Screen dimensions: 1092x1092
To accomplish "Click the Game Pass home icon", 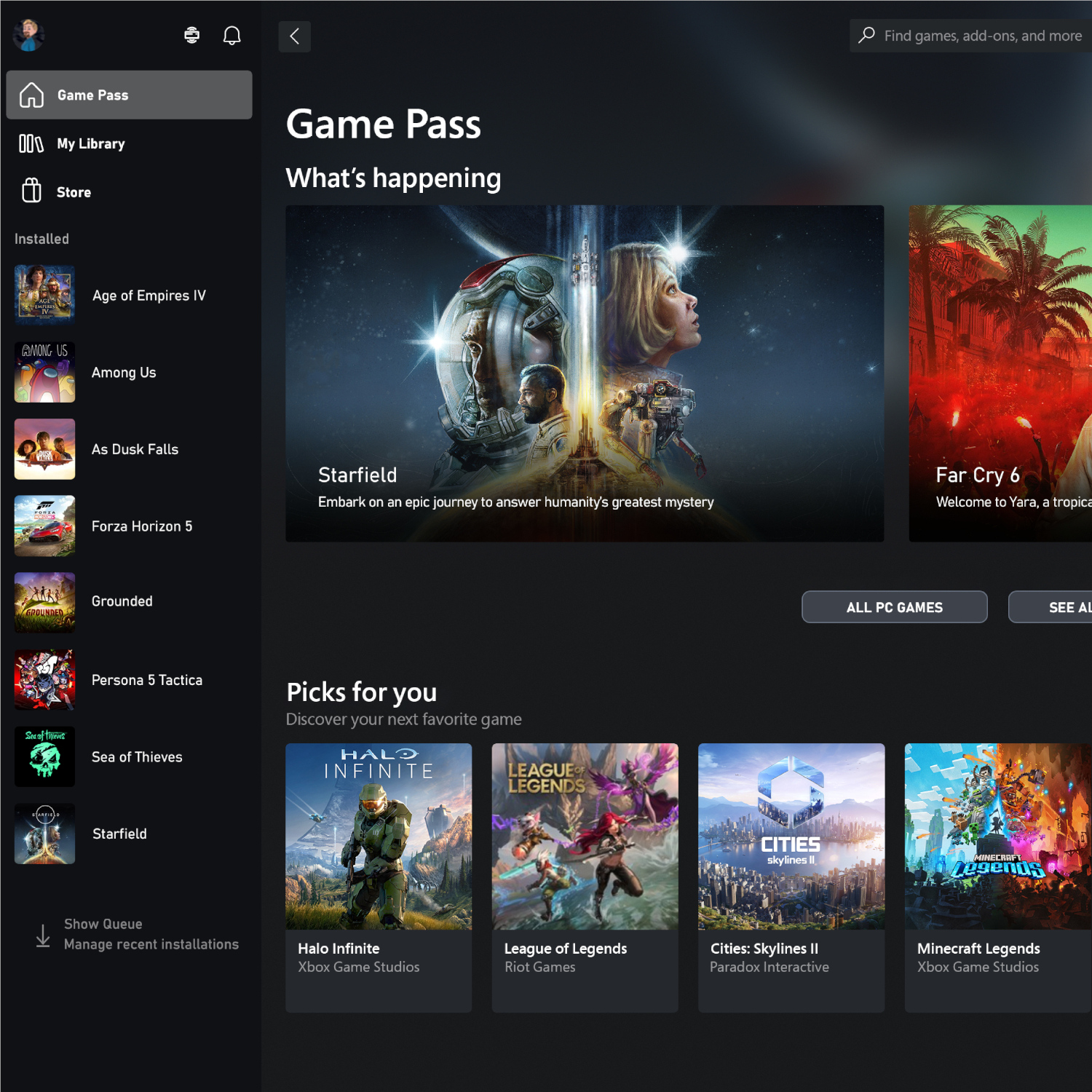I will tap(31, 95).
